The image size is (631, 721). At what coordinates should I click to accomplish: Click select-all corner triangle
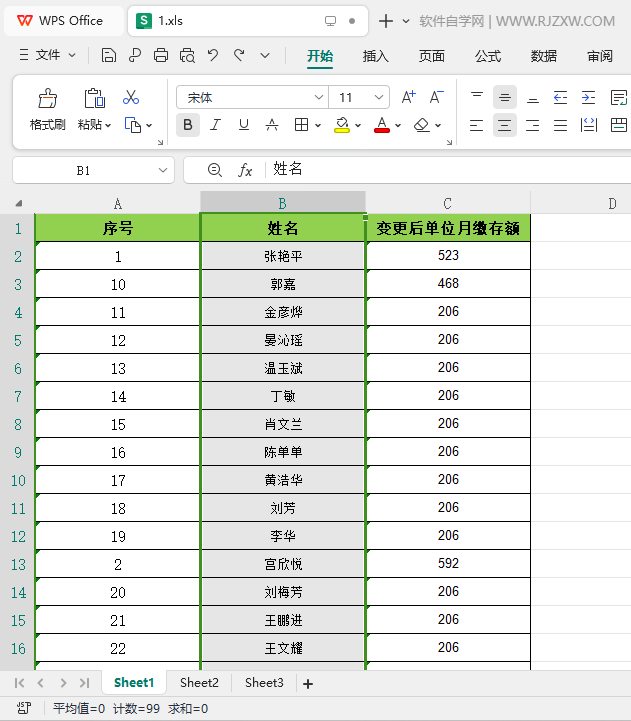[x=18, y=203]
